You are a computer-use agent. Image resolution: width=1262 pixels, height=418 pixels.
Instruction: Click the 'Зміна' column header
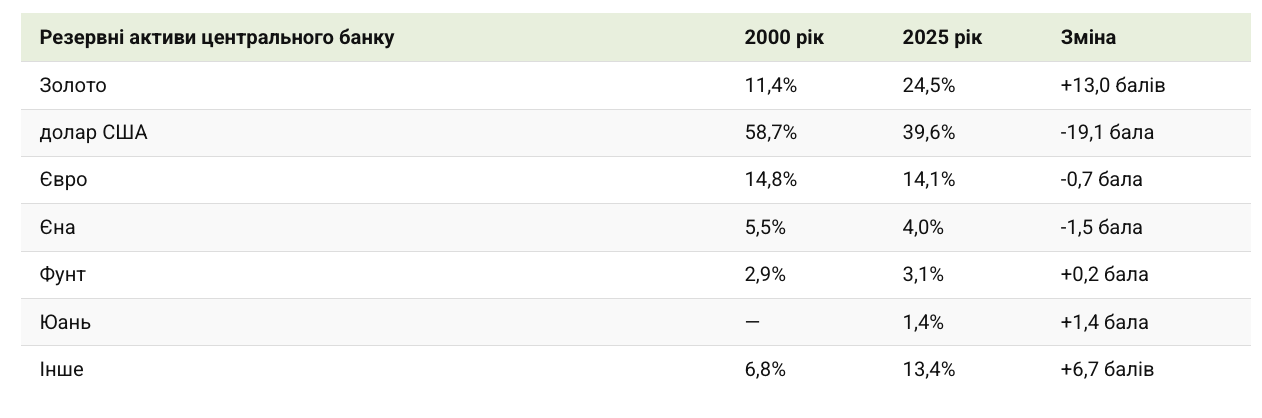tap(1088, 38)
